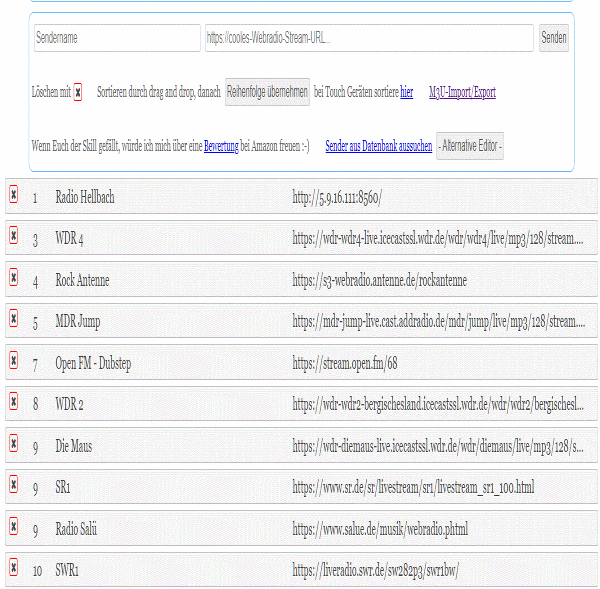The height and width of the screenshot is (589, 600).
Task: Click the Sendername input field
Action: (117, 38)
